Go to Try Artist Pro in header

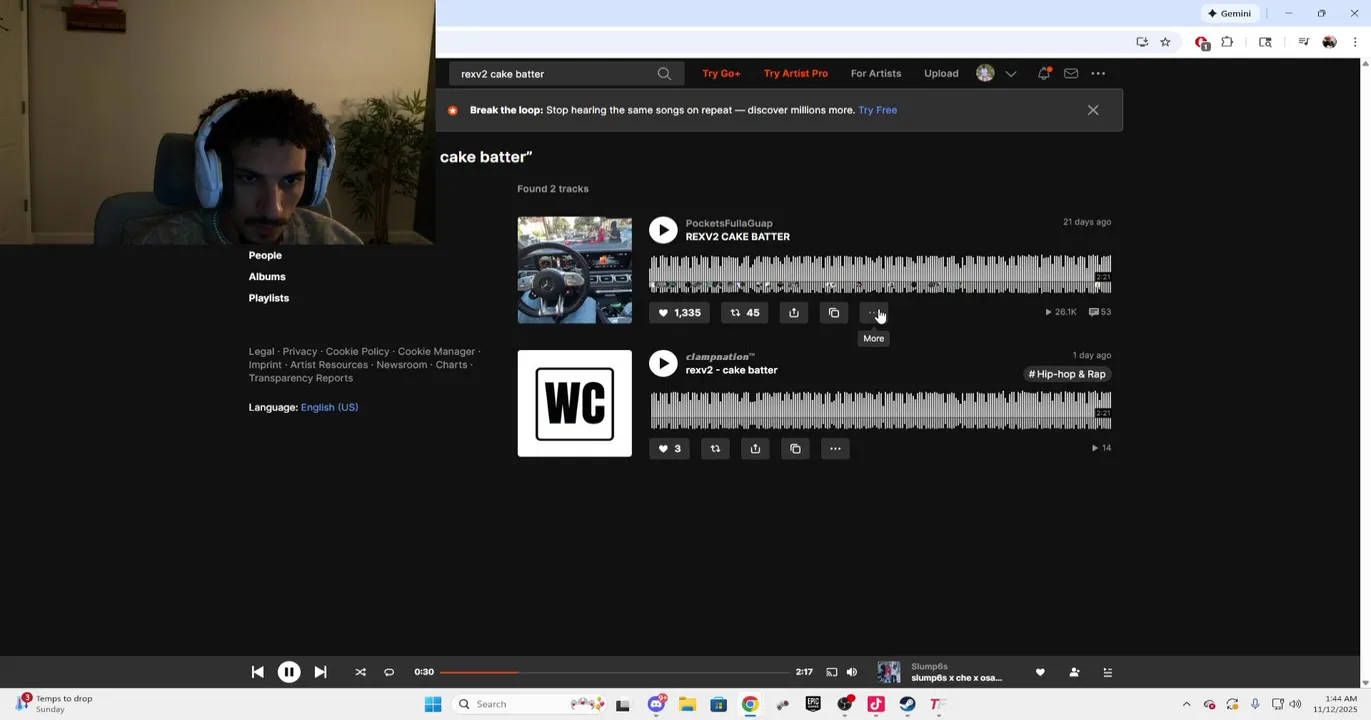click(x=795, y=74)
